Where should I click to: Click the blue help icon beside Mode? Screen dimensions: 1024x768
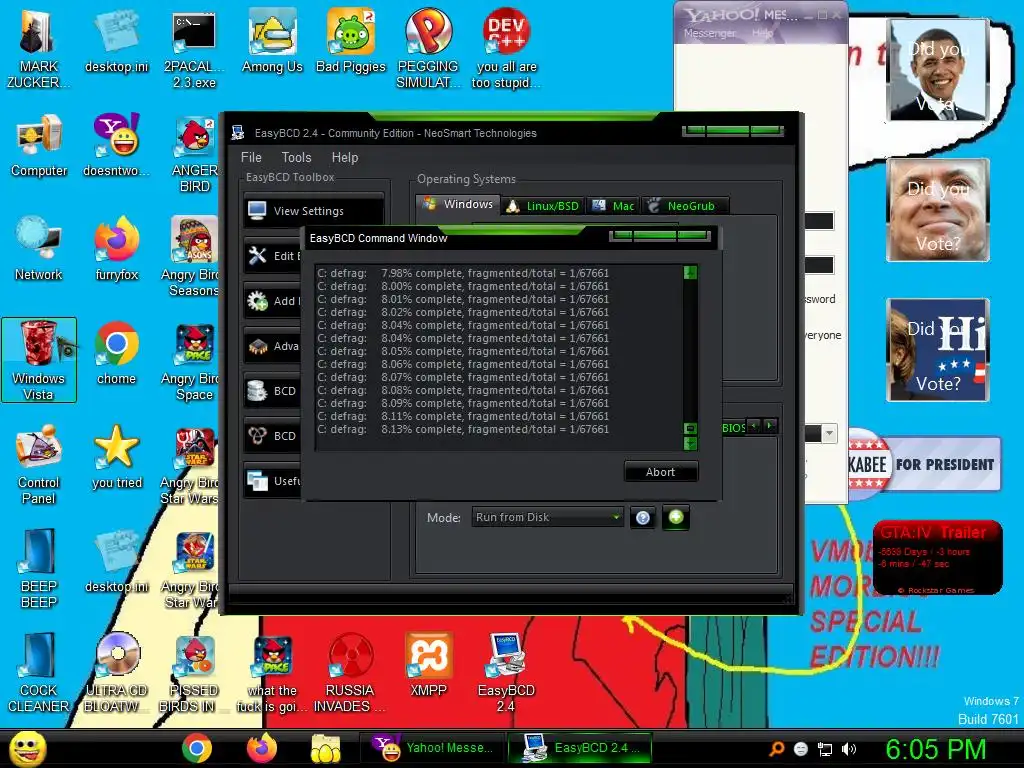(x=643, y=518)
